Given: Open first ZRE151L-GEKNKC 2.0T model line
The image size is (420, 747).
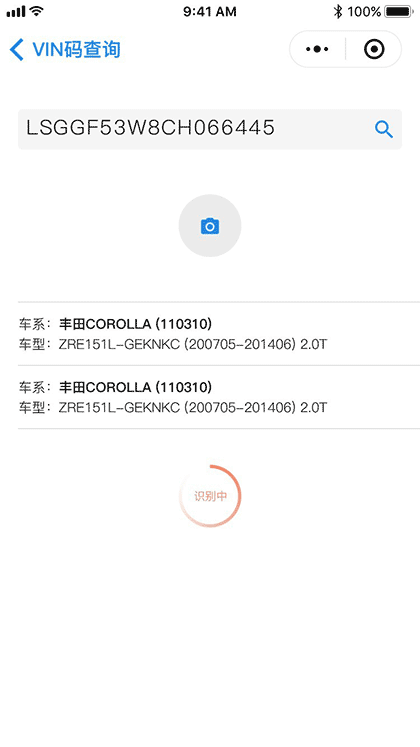Looking at the screenshot, I should pyautogui.click(x=193, y=344).
